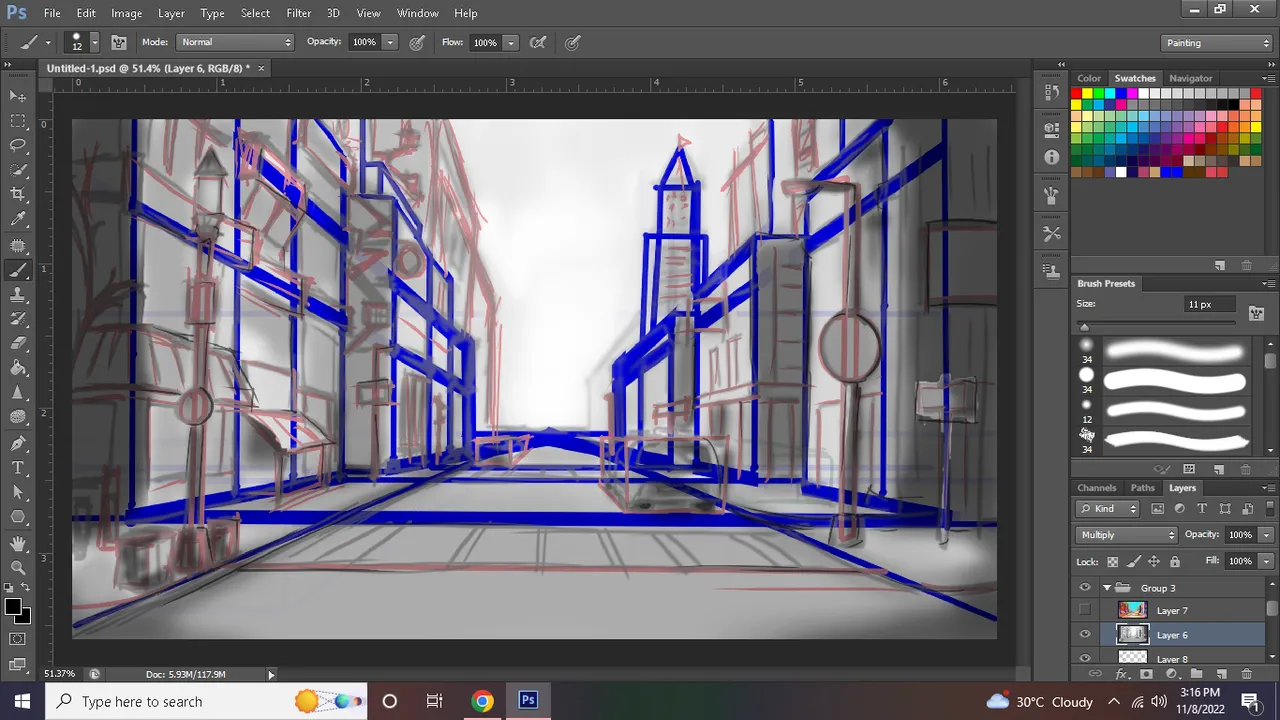Switch to the Color tab
The image size is (1280, 720).
1089,78
